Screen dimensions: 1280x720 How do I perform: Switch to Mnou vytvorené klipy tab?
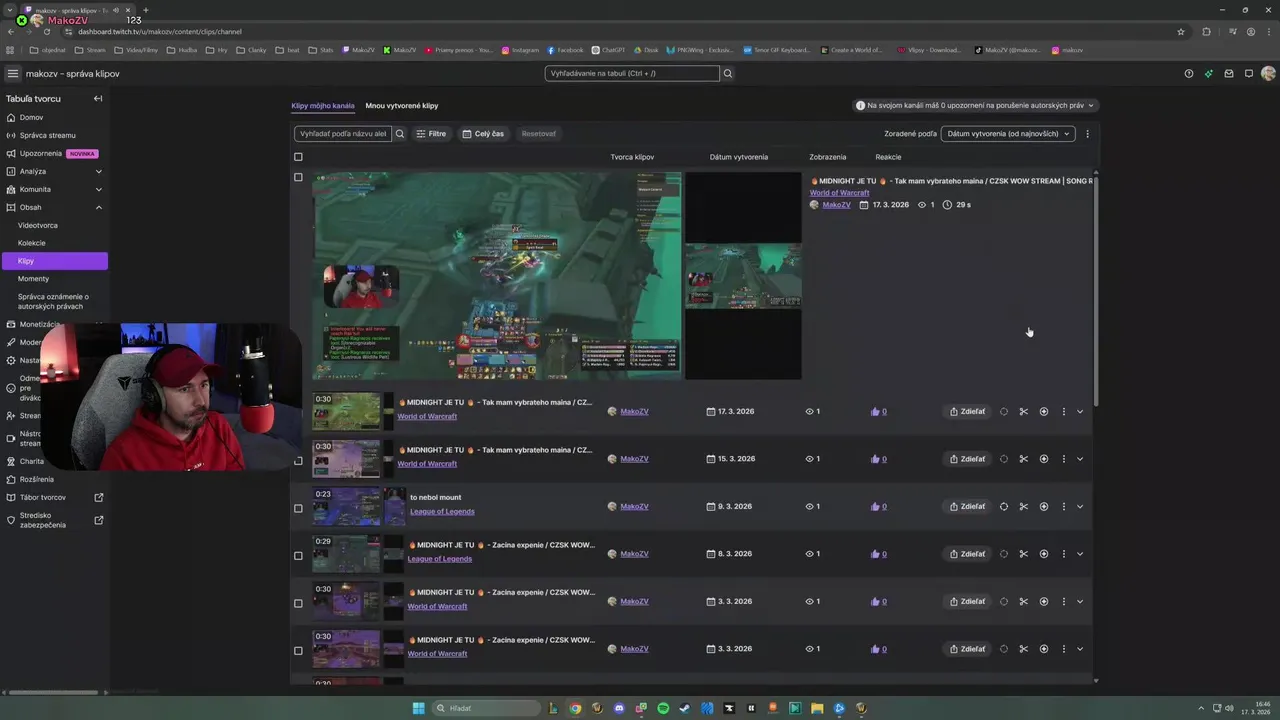[402, 105]
